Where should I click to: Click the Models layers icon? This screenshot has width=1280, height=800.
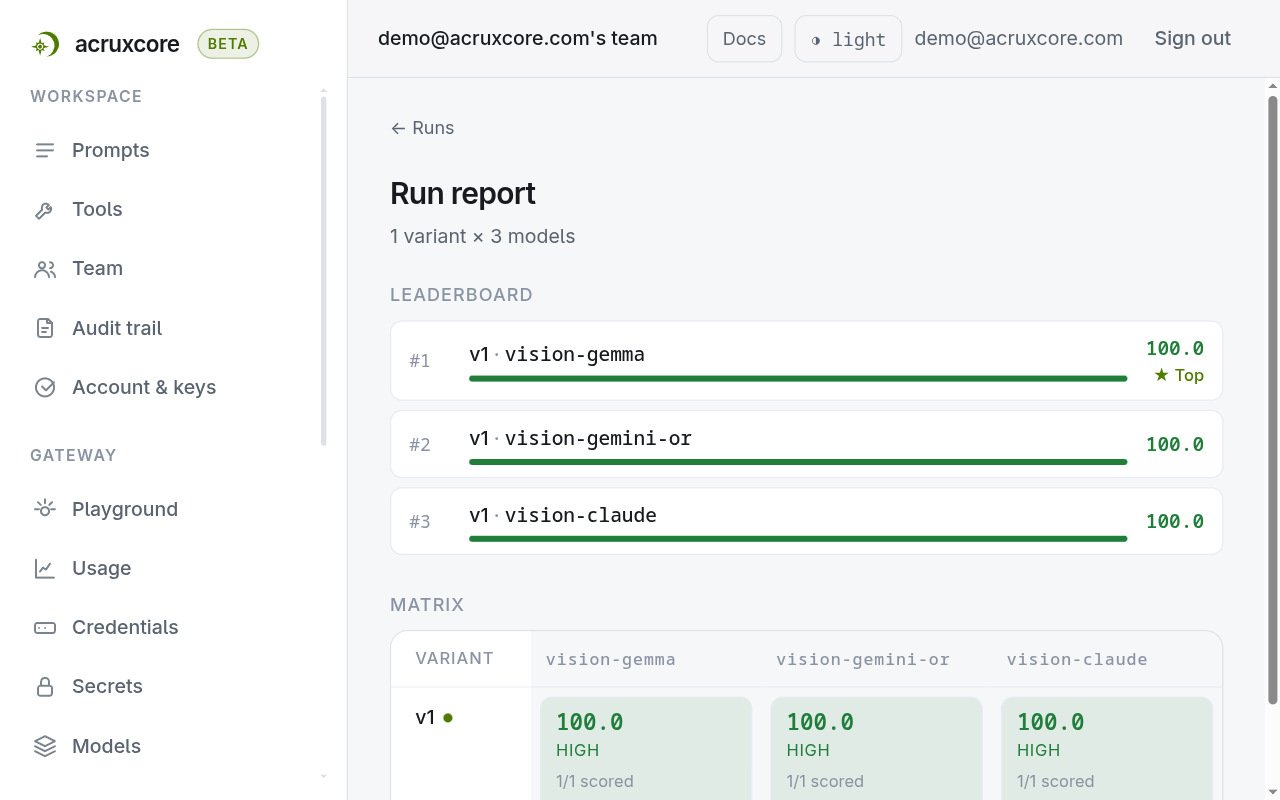tap(45, 746)
